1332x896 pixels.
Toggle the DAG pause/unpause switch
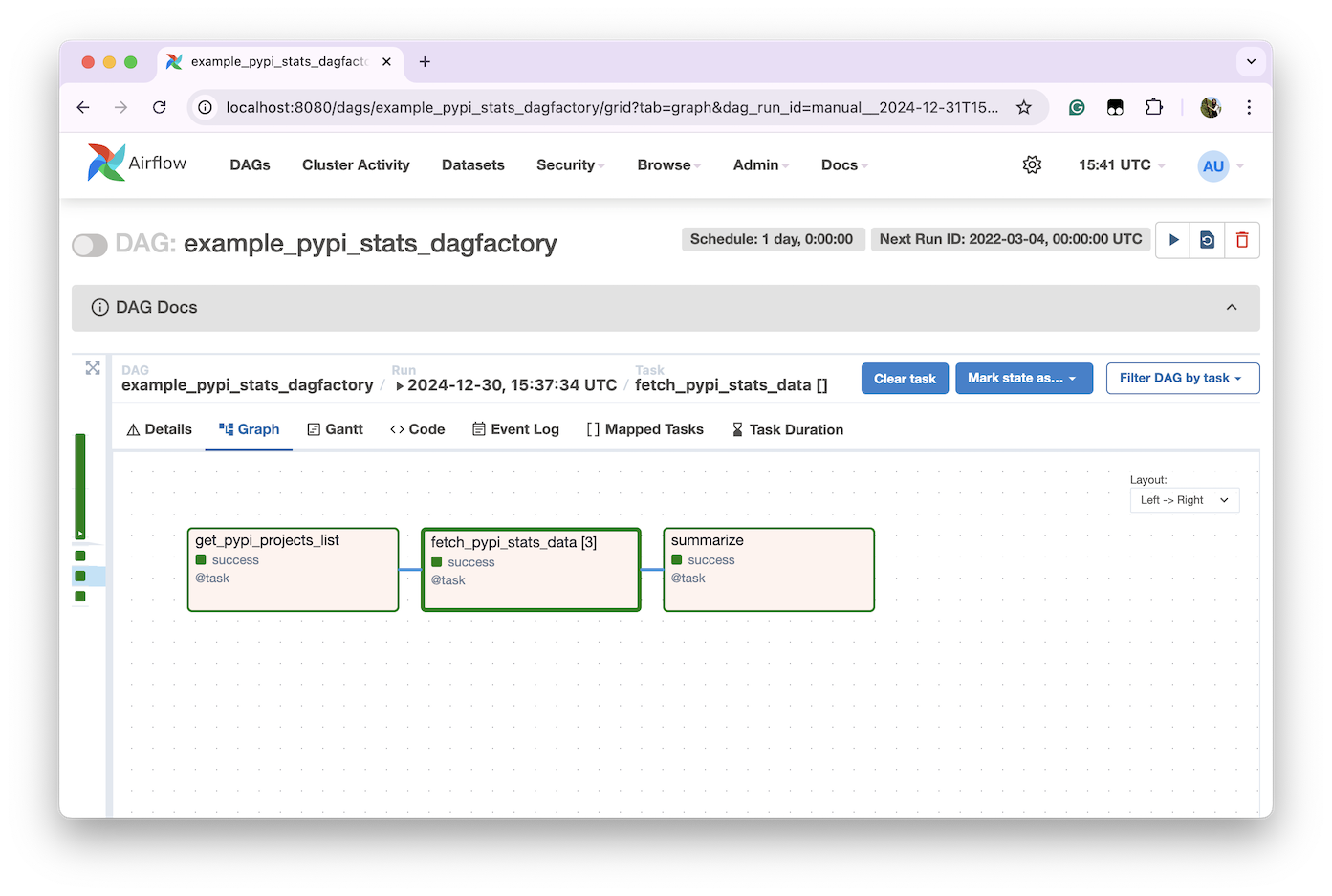point(90,246)
